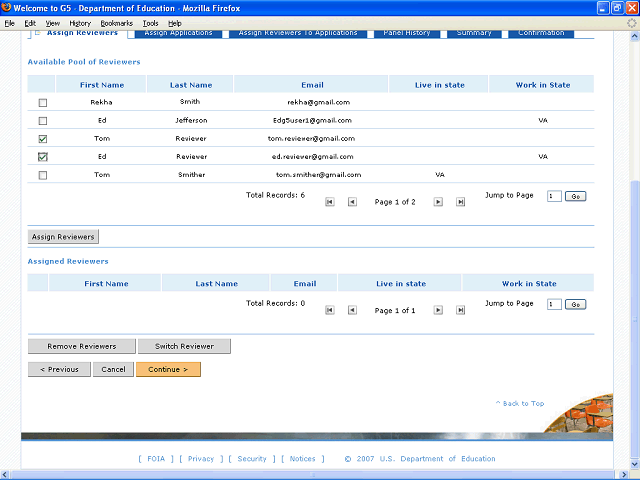Click Go for Available Pool page jump
The image size is (640, 480).
576,196
